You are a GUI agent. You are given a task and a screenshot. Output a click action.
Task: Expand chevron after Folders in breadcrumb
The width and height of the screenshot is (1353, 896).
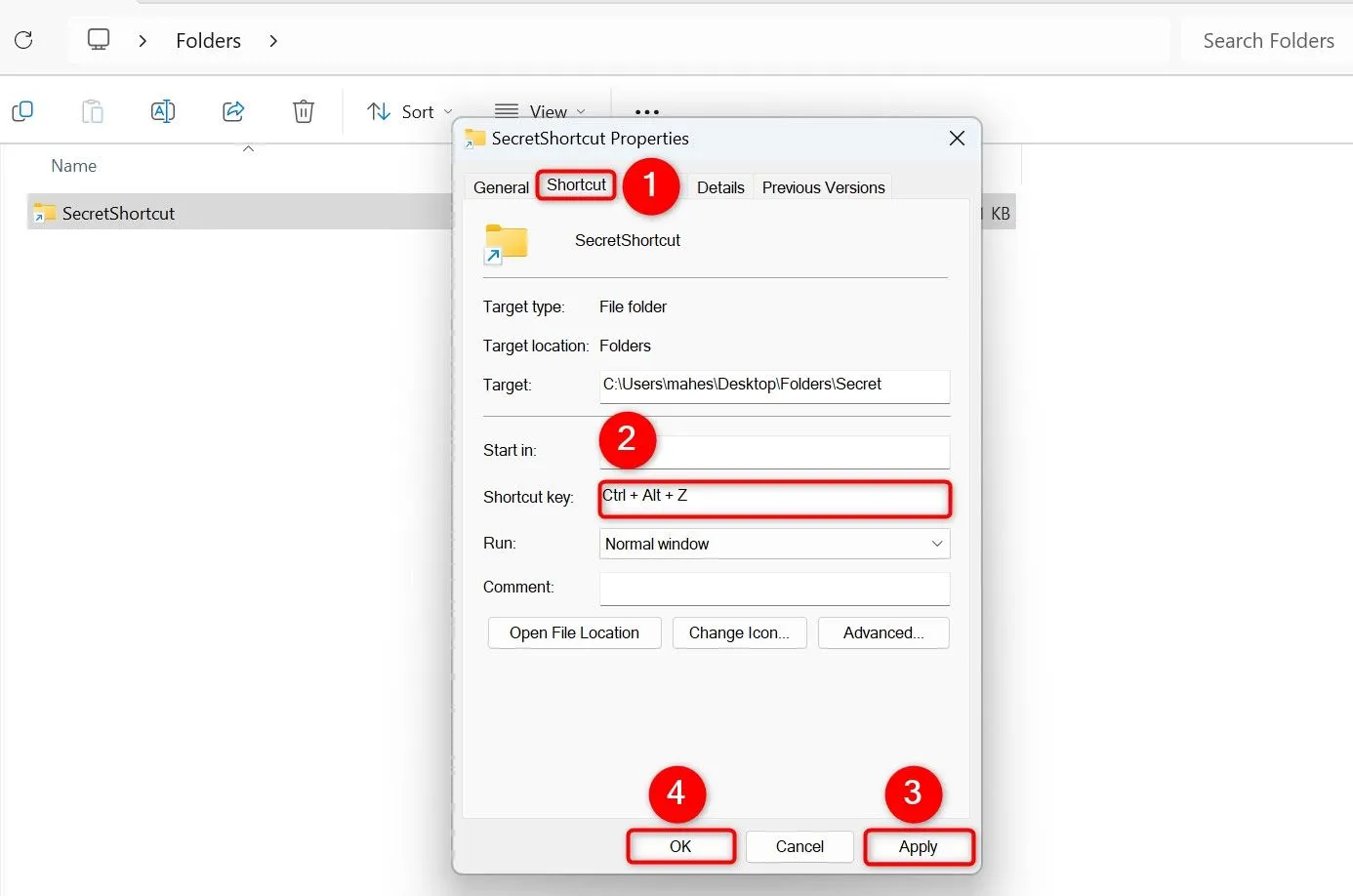[x=273, y=40]
